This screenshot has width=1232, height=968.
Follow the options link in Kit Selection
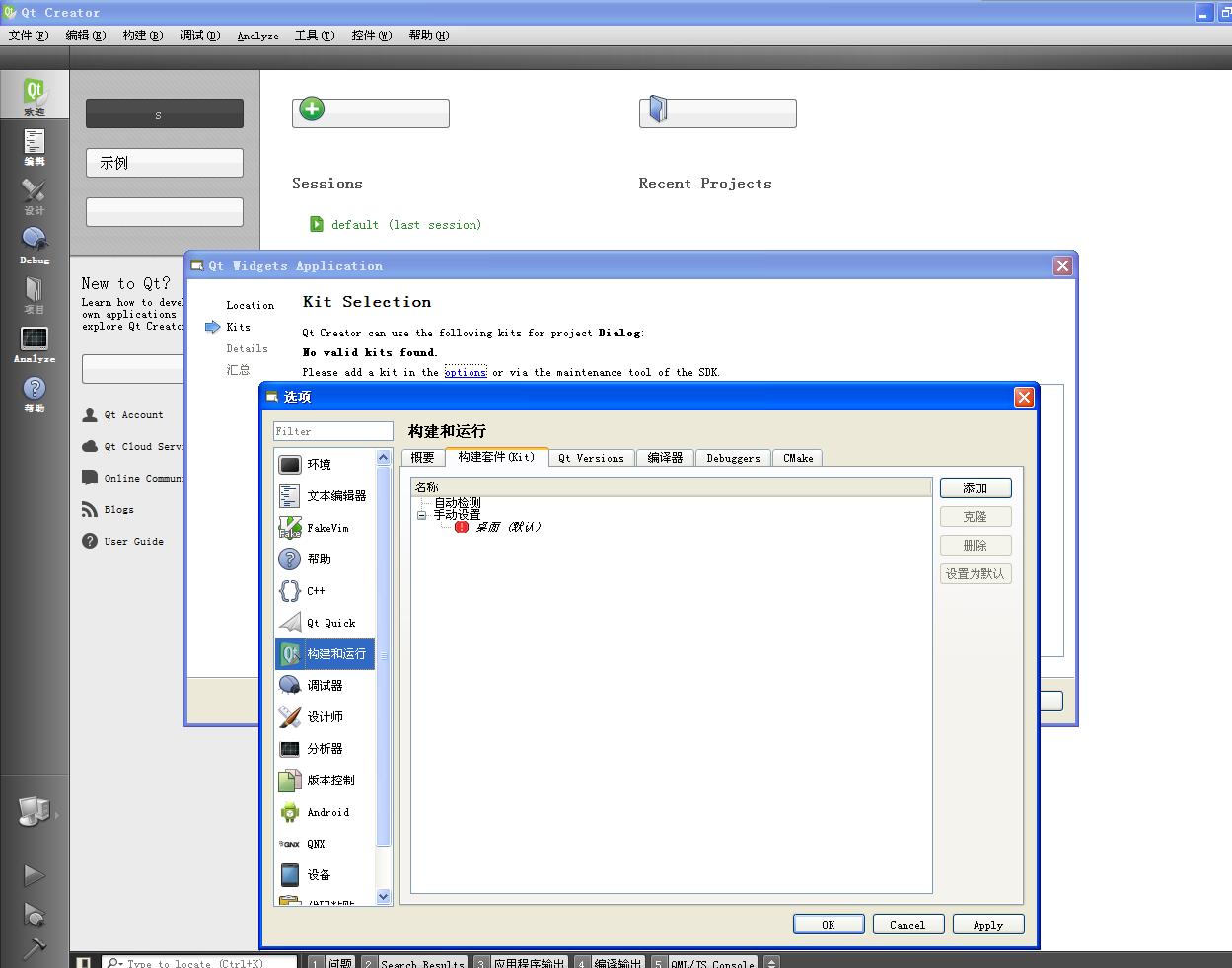pos(466,372)
